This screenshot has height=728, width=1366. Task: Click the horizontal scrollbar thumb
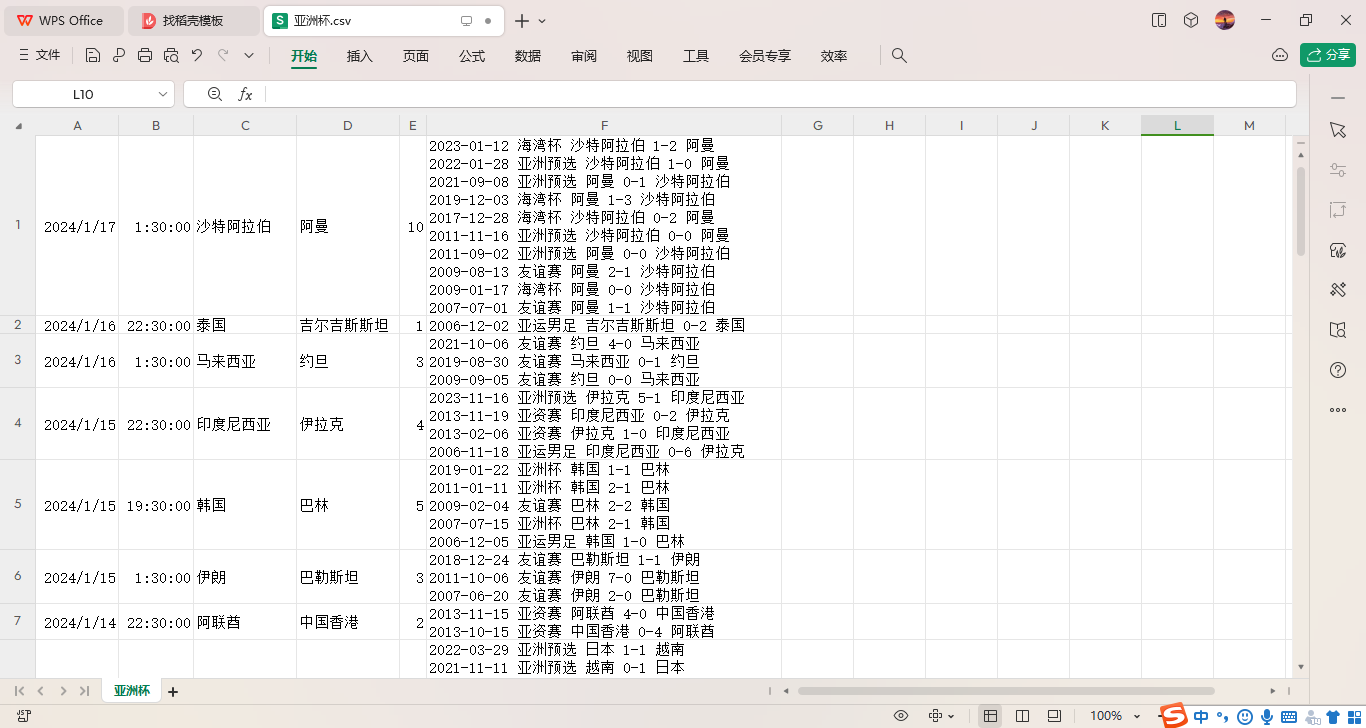pyautogui.click(x=1006, y=691)
